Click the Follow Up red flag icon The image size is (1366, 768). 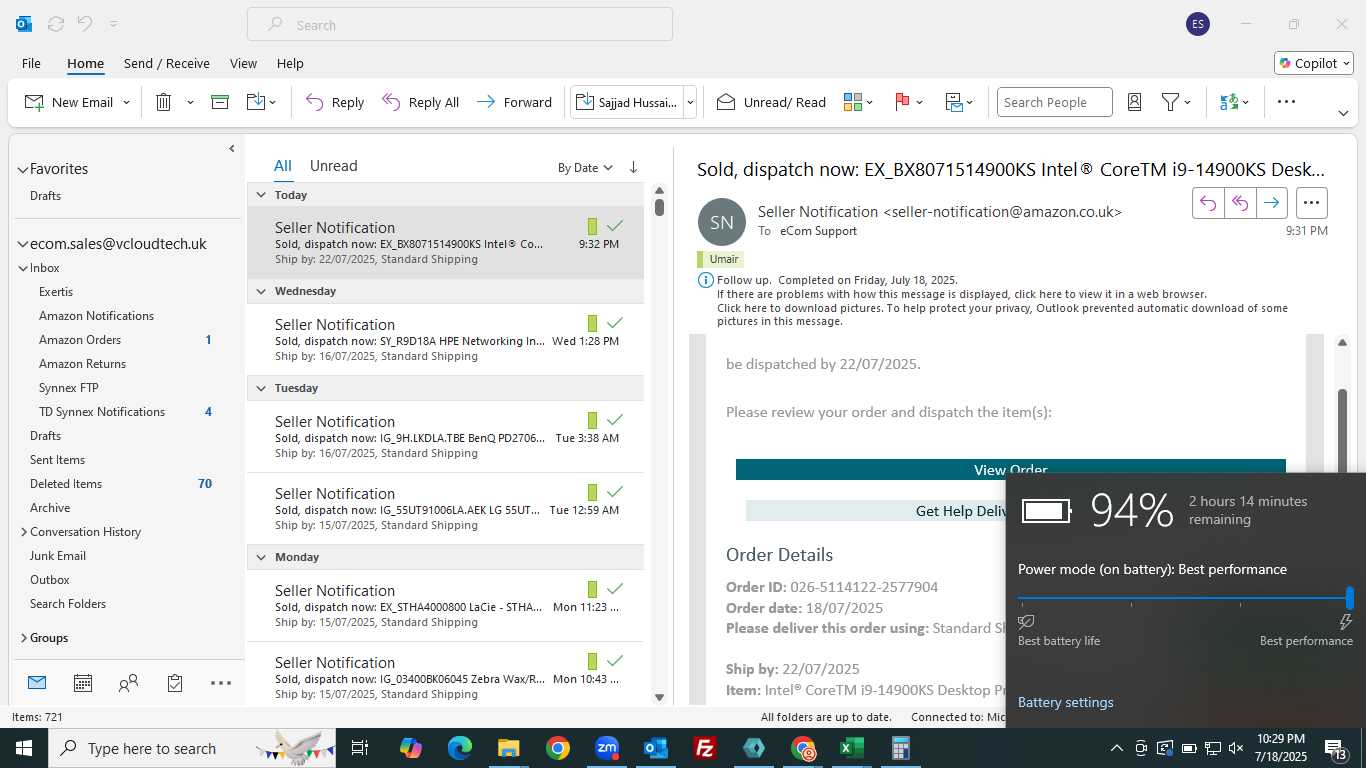tap(902, 102)
